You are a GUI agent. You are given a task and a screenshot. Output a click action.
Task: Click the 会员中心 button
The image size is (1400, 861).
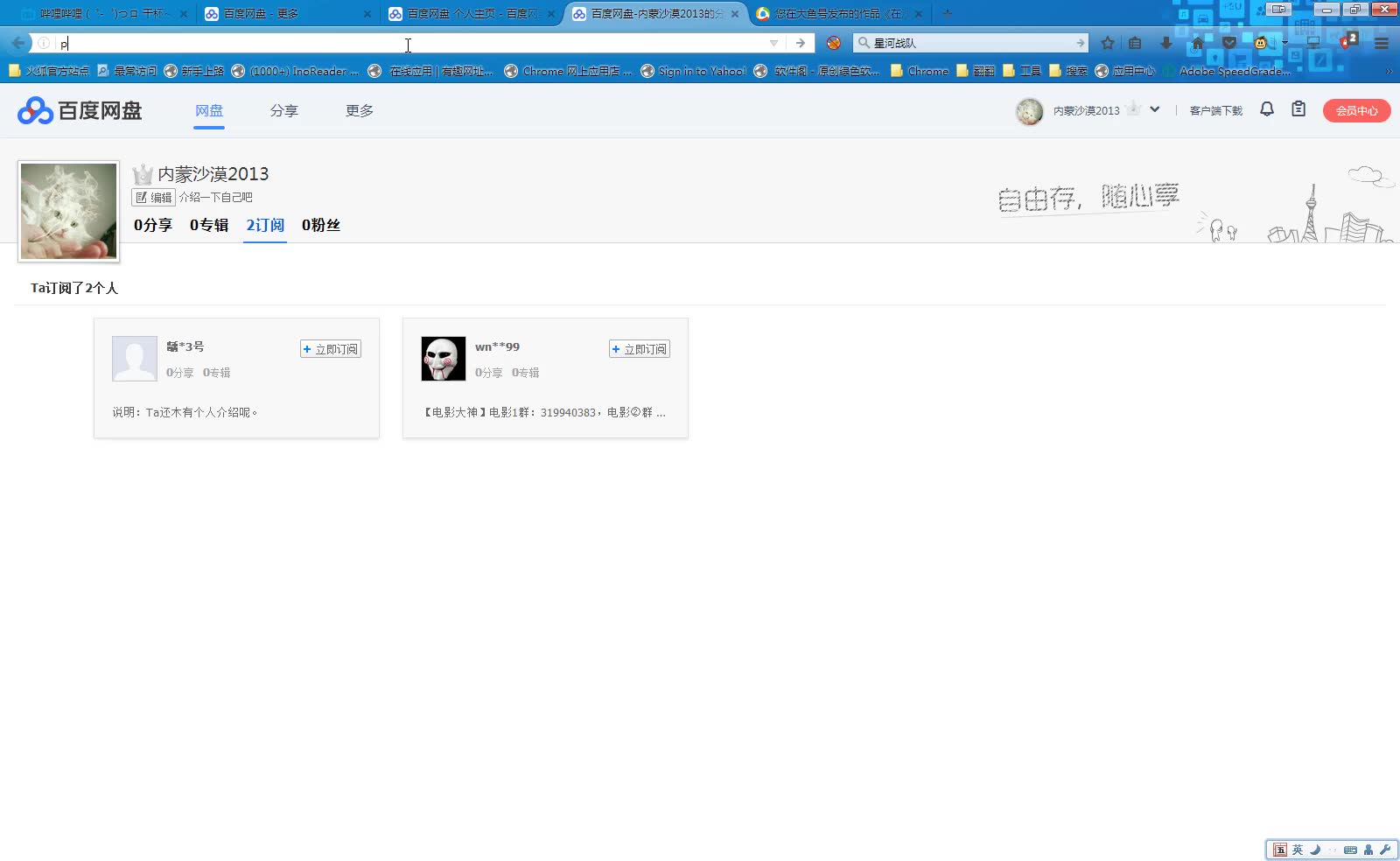pyautogui.click(x=1356, y=110)
